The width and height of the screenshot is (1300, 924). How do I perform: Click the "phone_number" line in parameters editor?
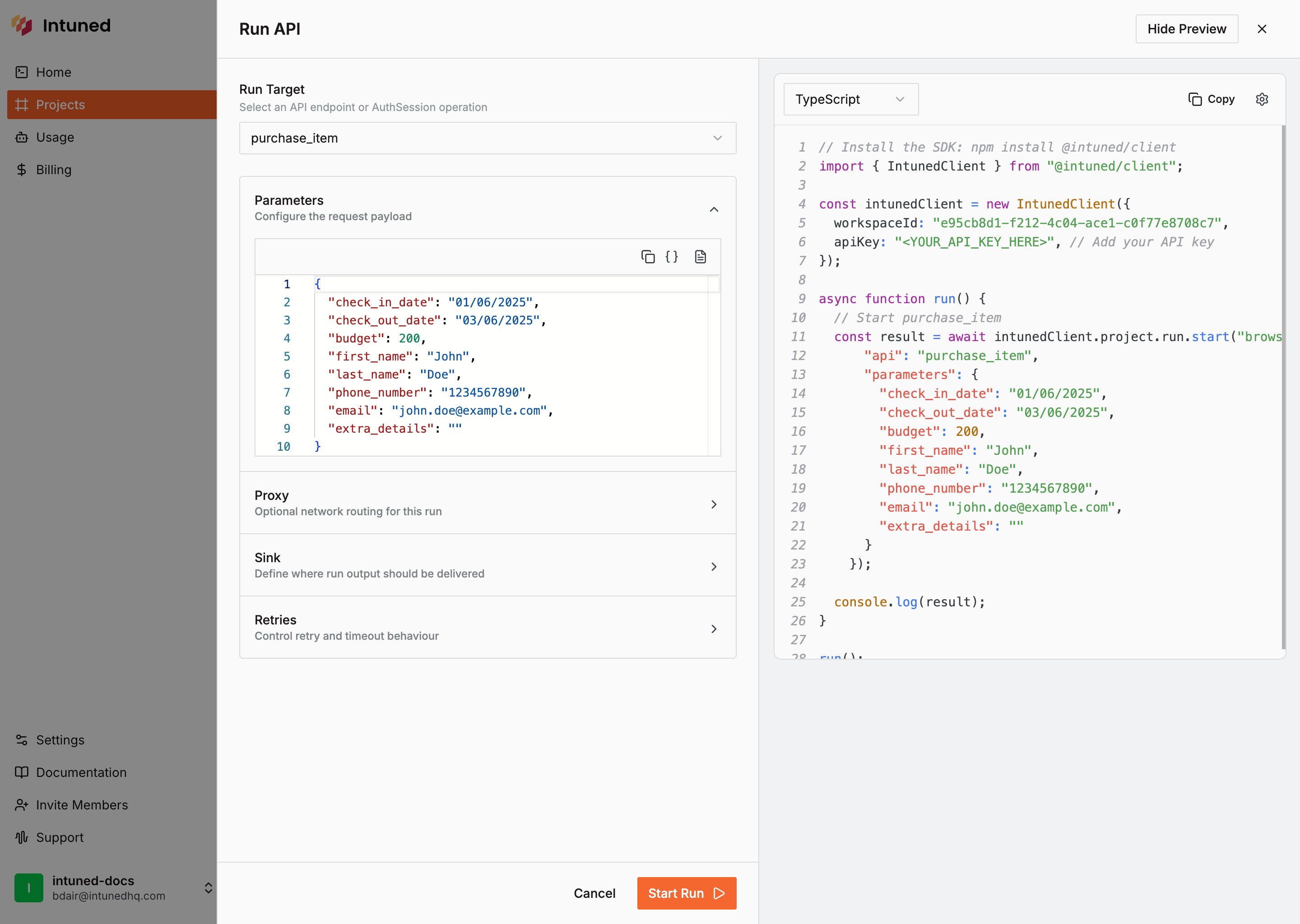(430, 393)
